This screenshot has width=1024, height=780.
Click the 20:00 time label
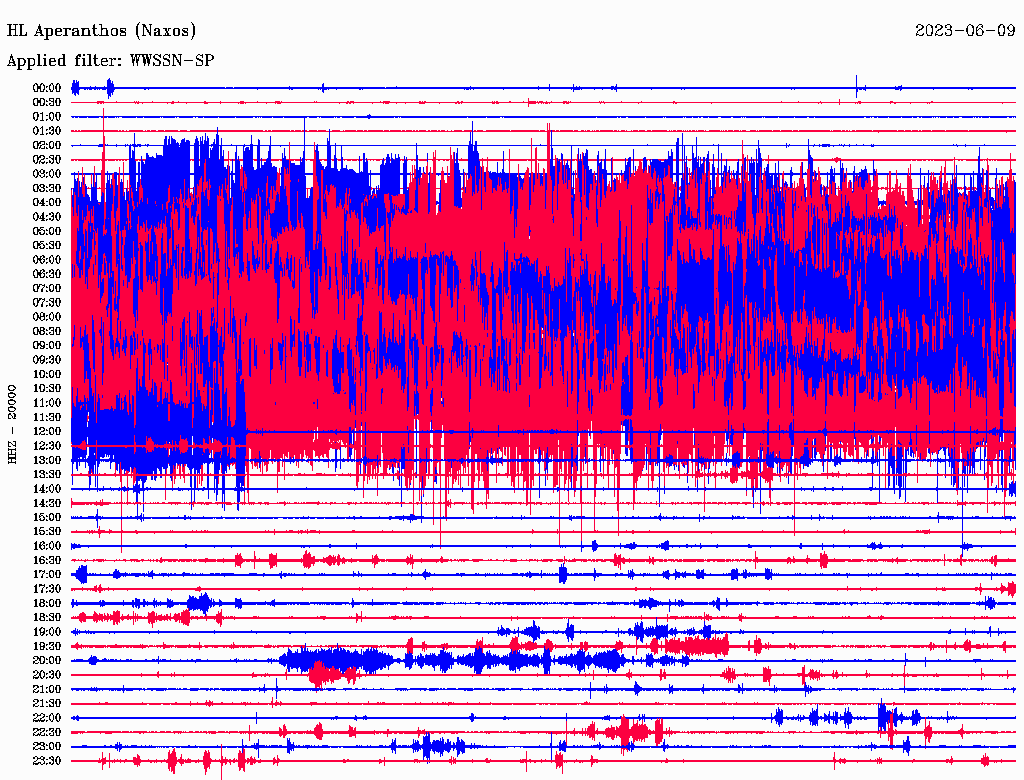click(47, 660)
